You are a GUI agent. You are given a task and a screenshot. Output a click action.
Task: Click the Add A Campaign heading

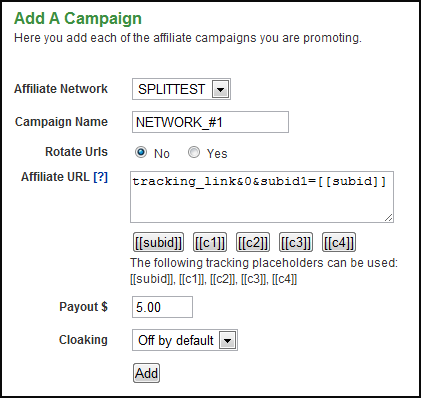(x=78, y=18)
